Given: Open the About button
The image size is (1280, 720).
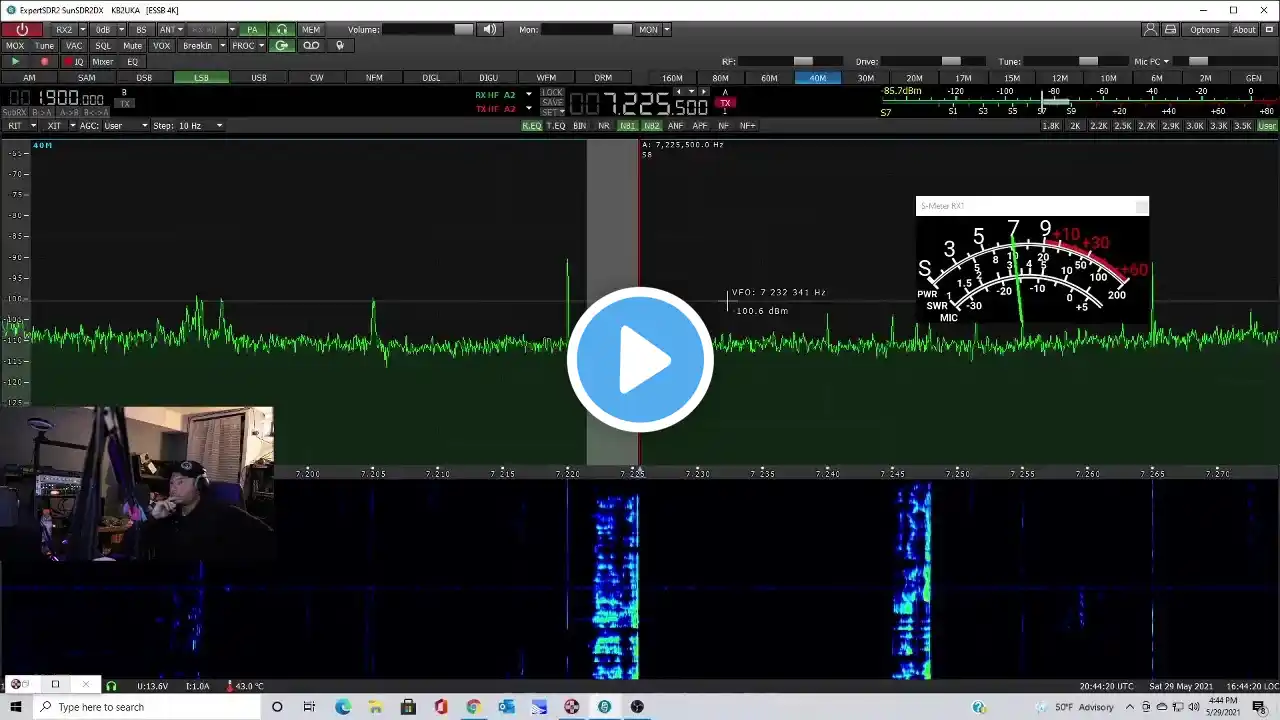Looking at the screenshot, I should 1245,30.
